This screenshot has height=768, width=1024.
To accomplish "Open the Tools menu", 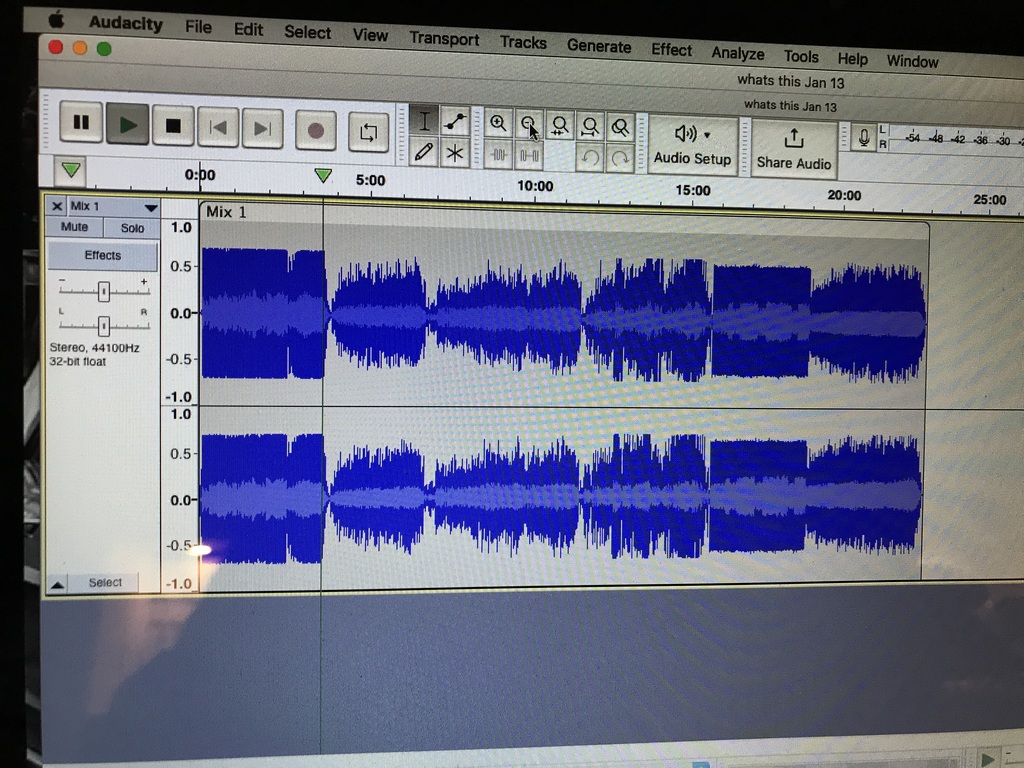I will point(801,56).
